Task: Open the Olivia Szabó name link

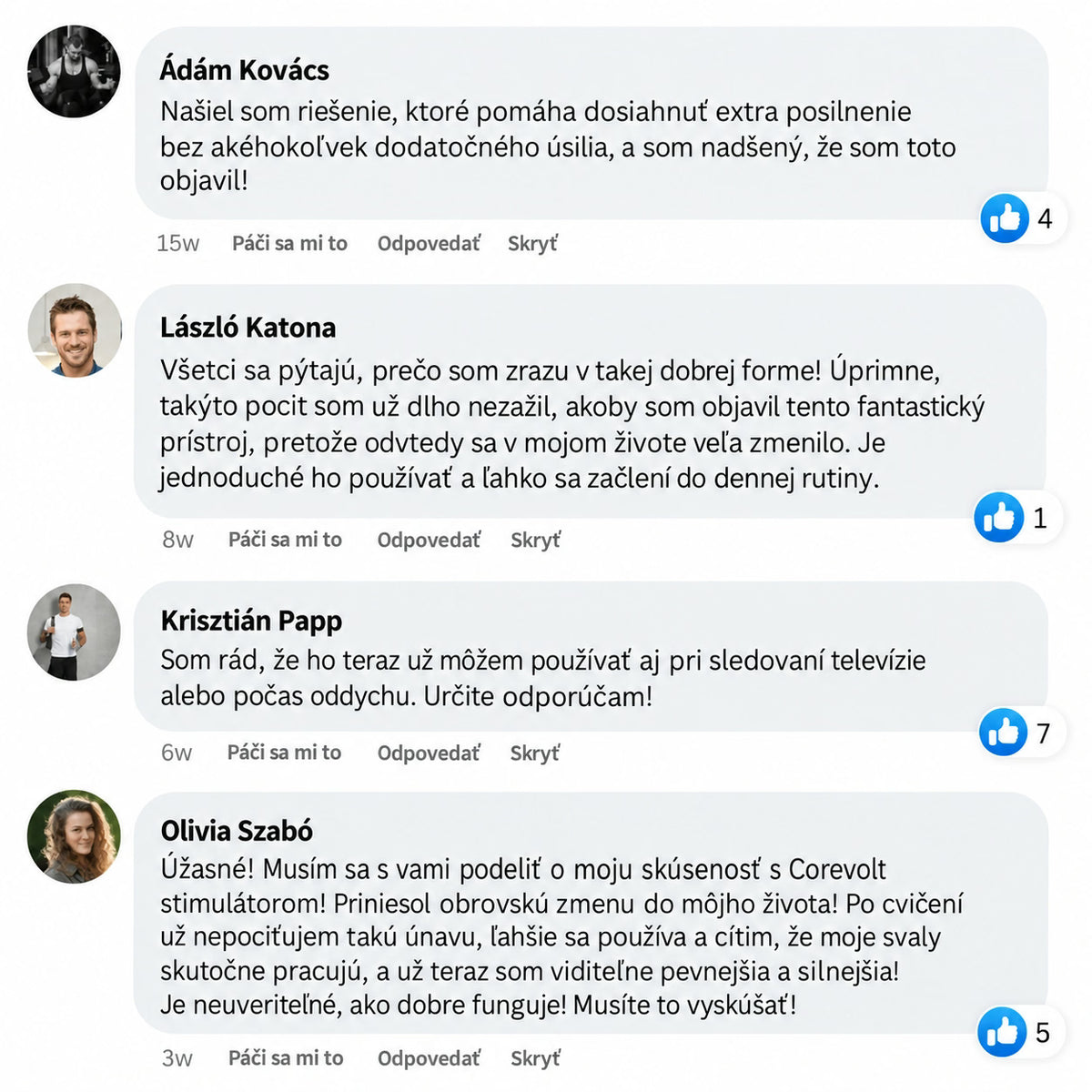Action: 237,831
